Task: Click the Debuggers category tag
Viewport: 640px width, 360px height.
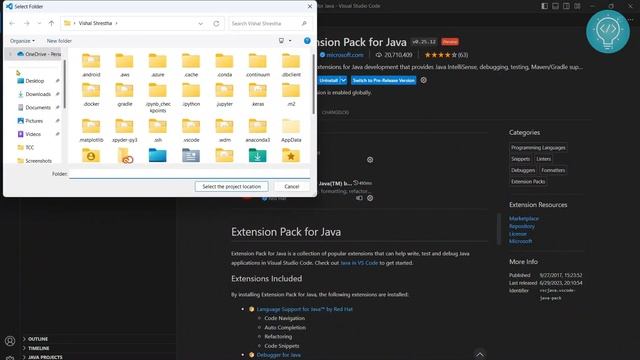Action: click(523, 170)
